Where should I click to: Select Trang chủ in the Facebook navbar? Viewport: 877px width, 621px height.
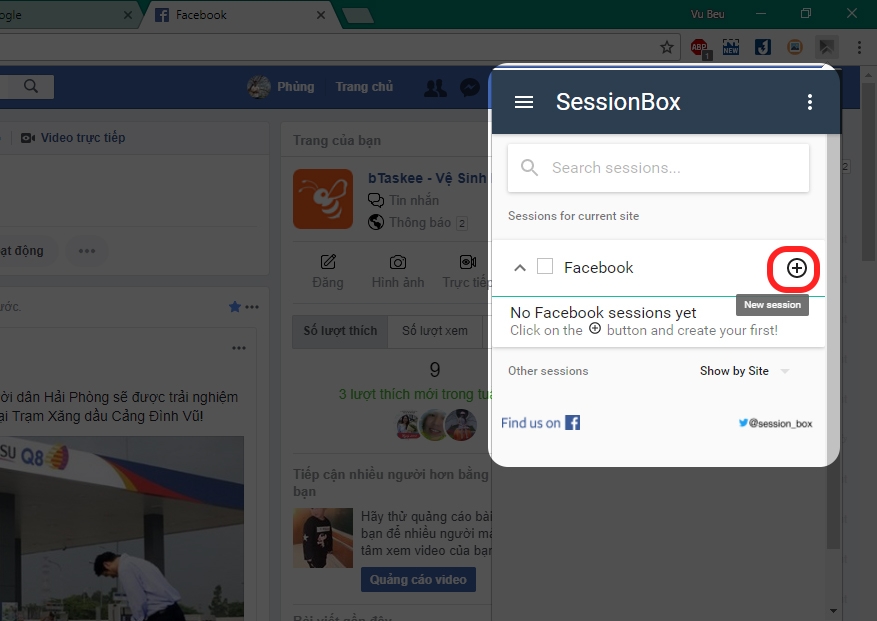[364, 87]
